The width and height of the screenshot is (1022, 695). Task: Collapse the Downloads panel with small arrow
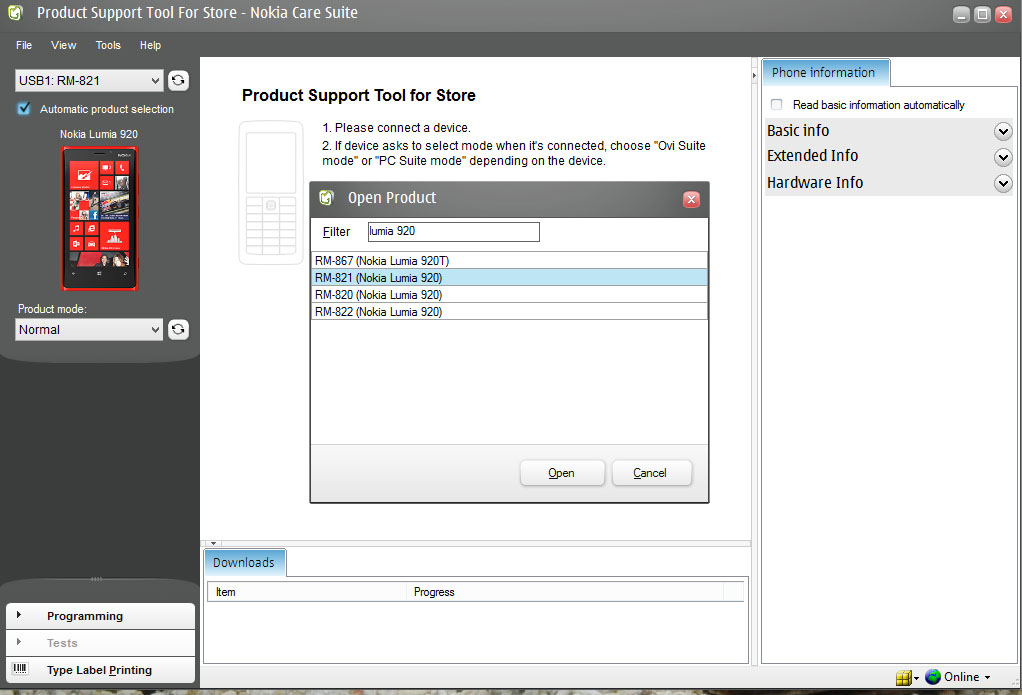213,543
